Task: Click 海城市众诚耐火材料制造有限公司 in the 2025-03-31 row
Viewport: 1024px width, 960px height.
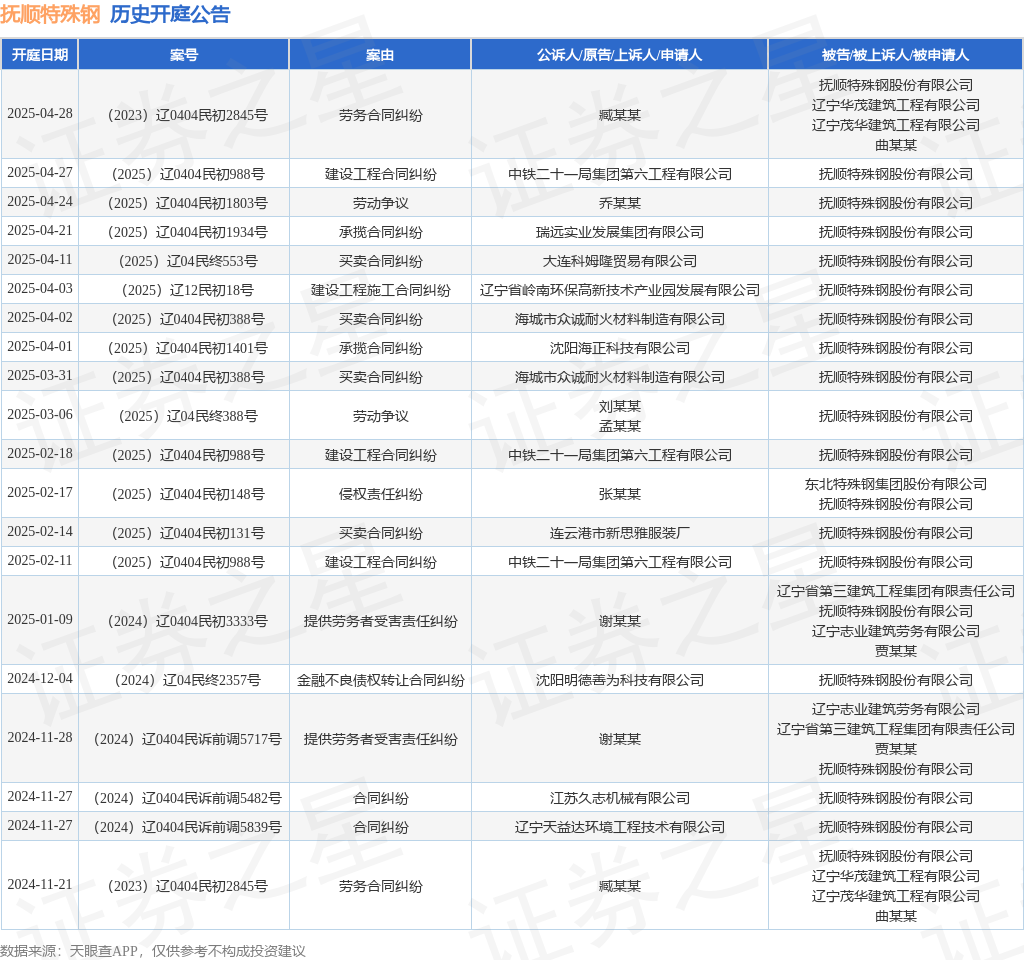Action: pos(620,377)
